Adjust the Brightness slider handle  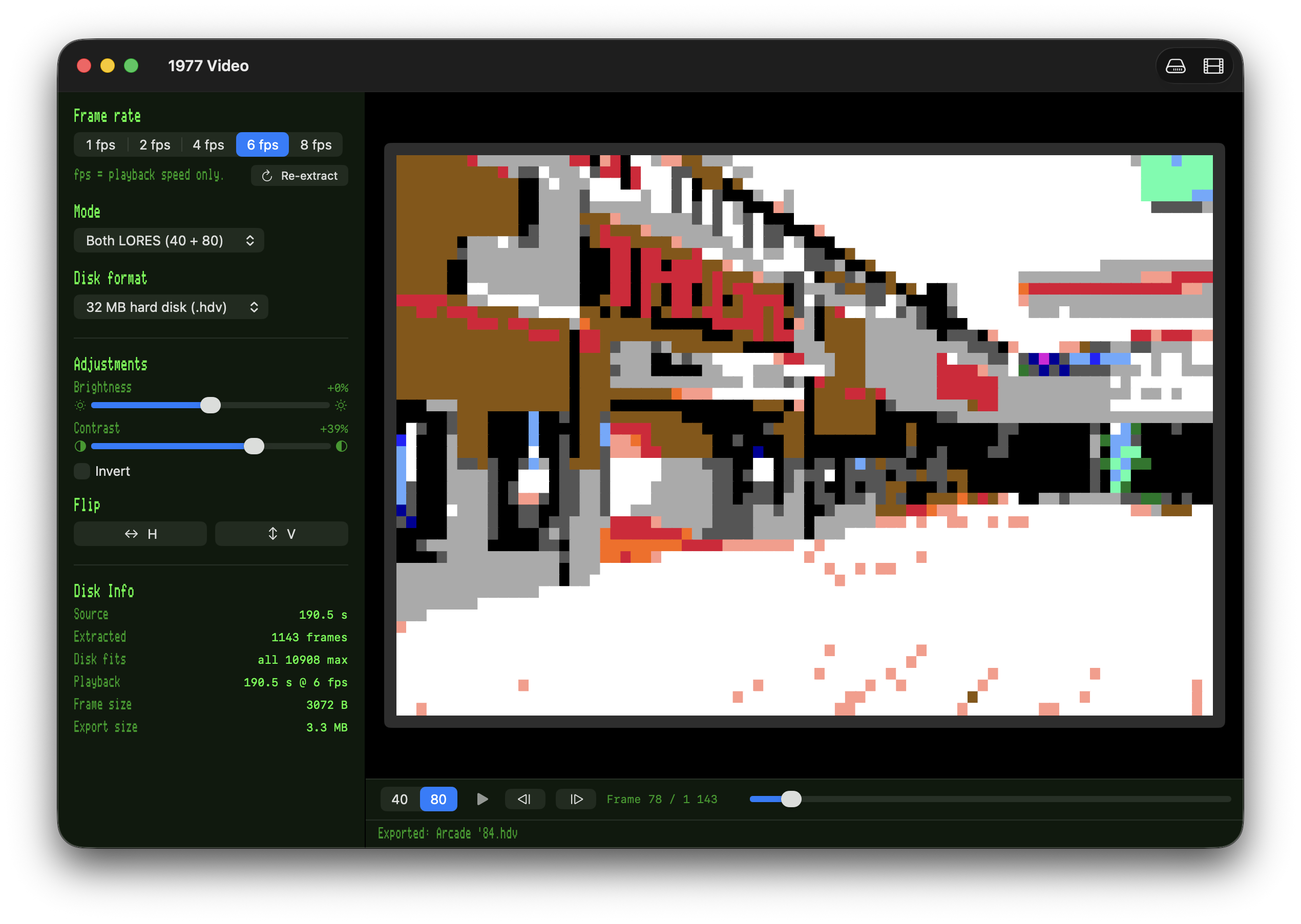211,405
